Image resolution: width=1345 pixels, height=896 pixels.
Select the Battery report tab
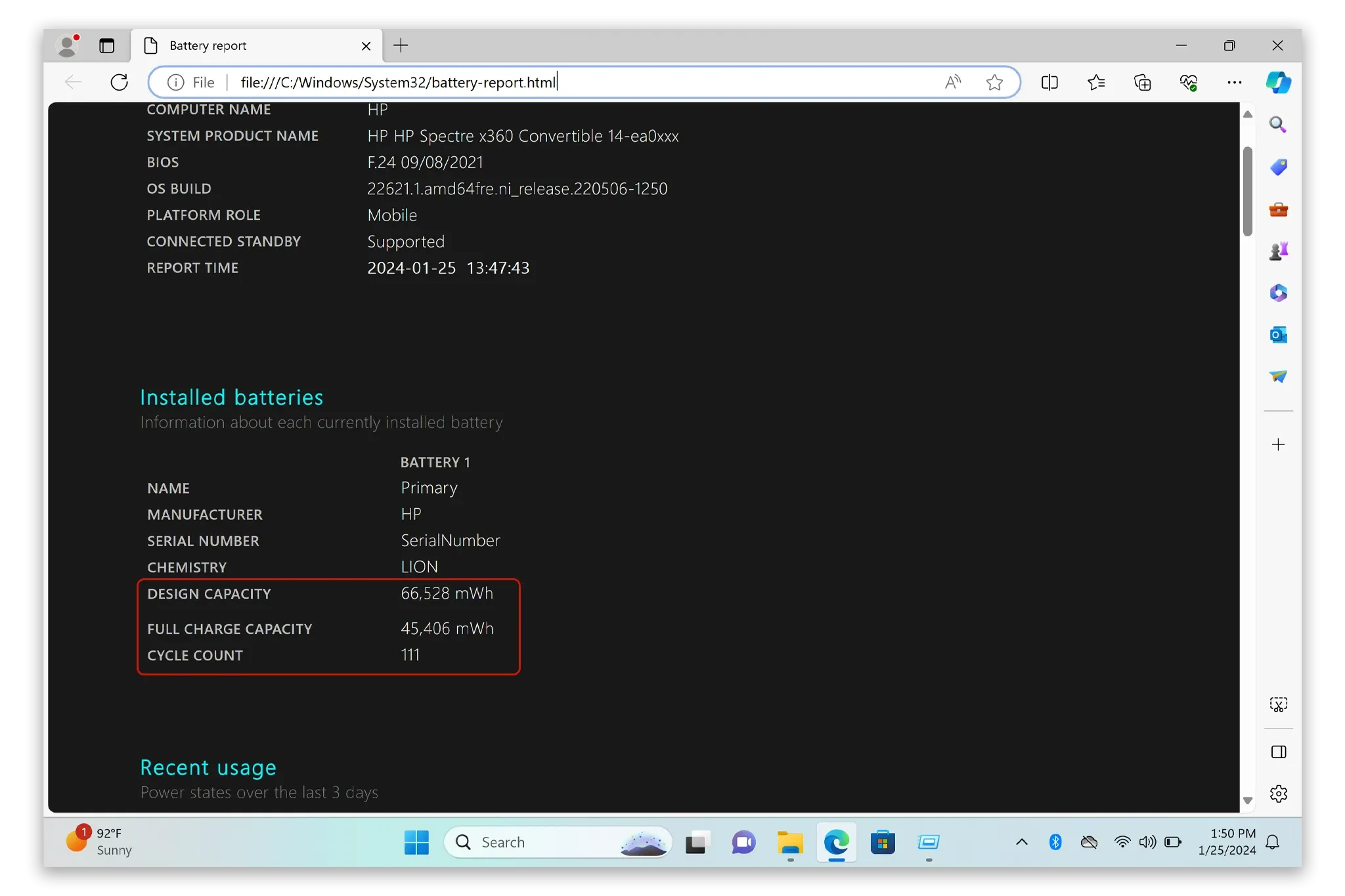[250, 45]
